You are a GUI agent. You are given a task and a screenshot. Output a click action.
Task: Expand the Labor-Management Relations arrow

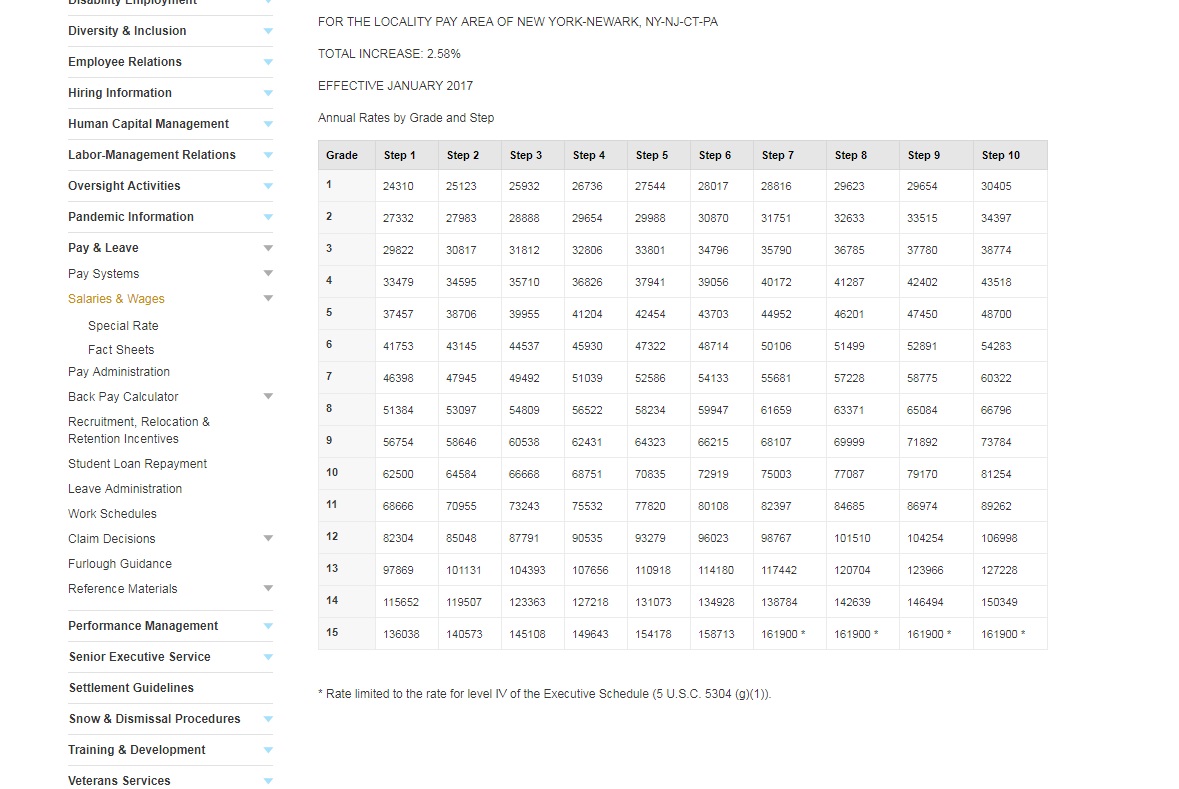click(268, 155)
